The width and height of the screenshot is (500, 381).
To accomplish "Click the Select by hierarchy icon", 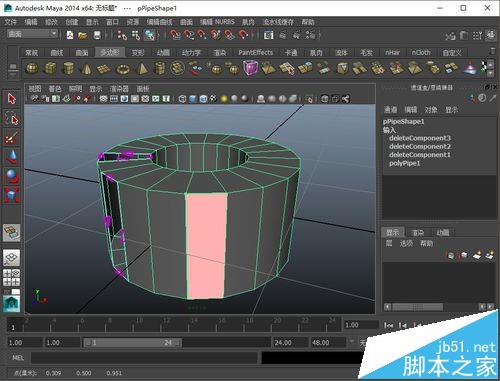I will (x=122, y=35).
